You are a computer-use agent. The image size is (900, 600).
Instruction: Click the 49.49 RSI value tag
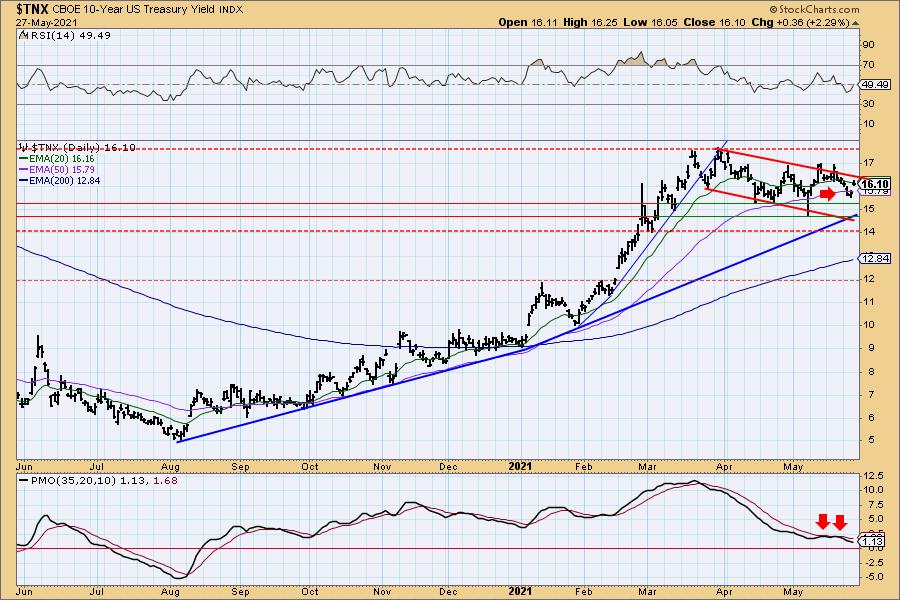(875, 84)
